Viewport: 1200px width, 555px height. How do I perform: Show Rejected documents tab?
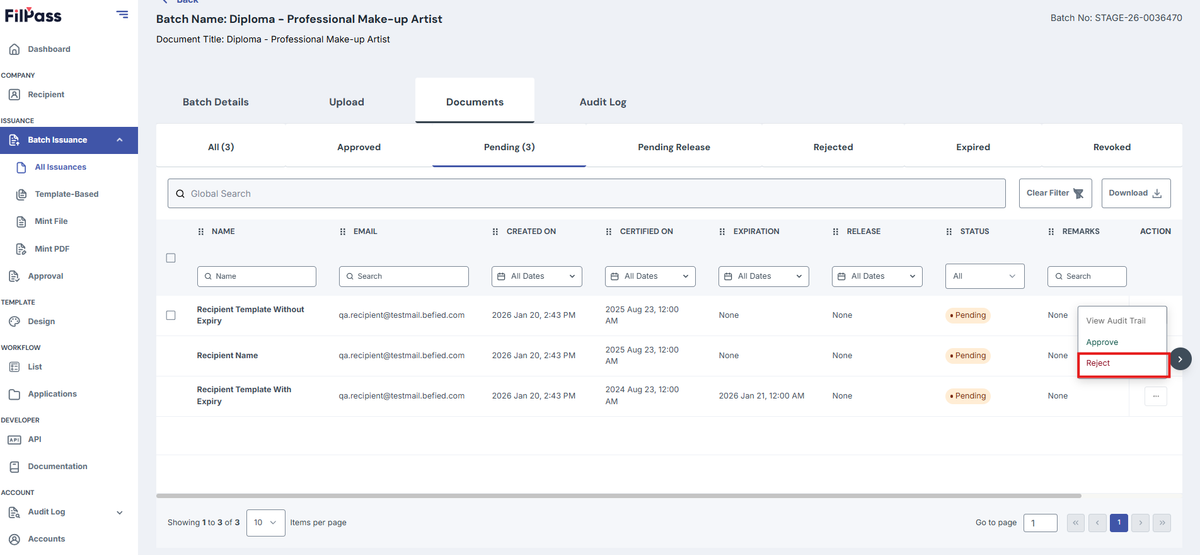tap(833, 147)
